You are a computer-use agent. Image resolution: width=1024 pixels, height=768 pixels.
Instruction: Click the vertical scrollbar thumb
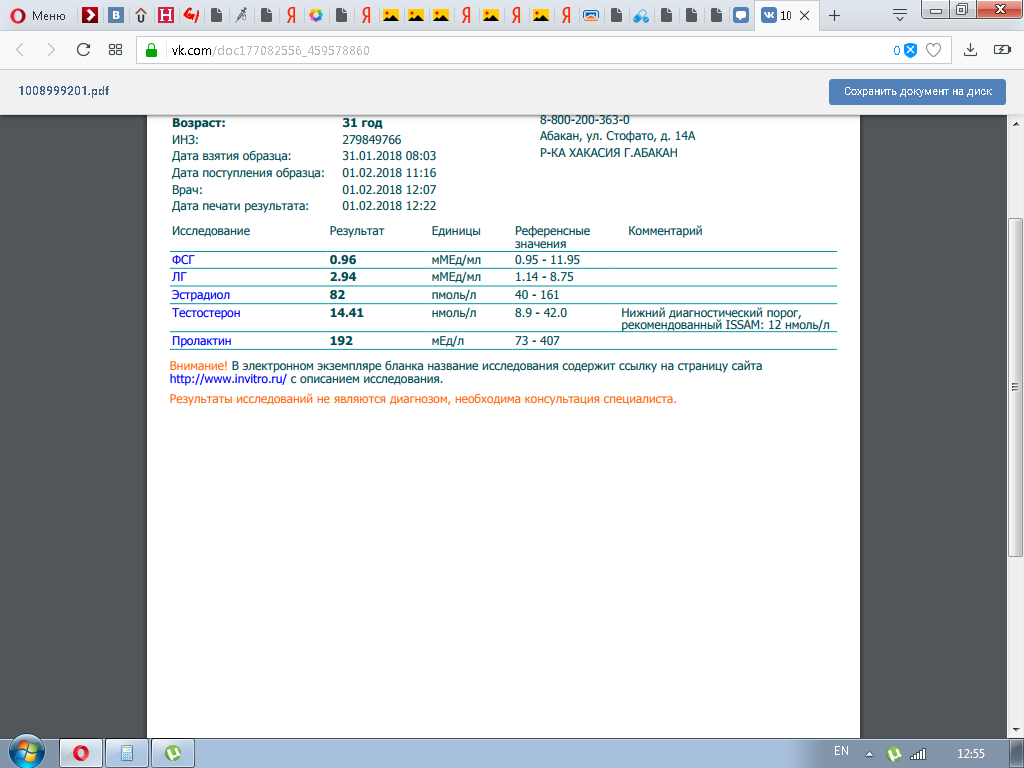1016,385
